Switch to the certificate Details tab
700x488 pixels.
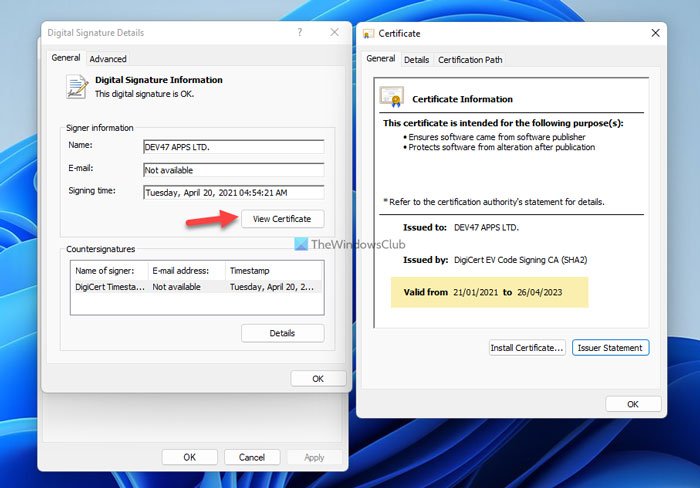coord(417,60)
